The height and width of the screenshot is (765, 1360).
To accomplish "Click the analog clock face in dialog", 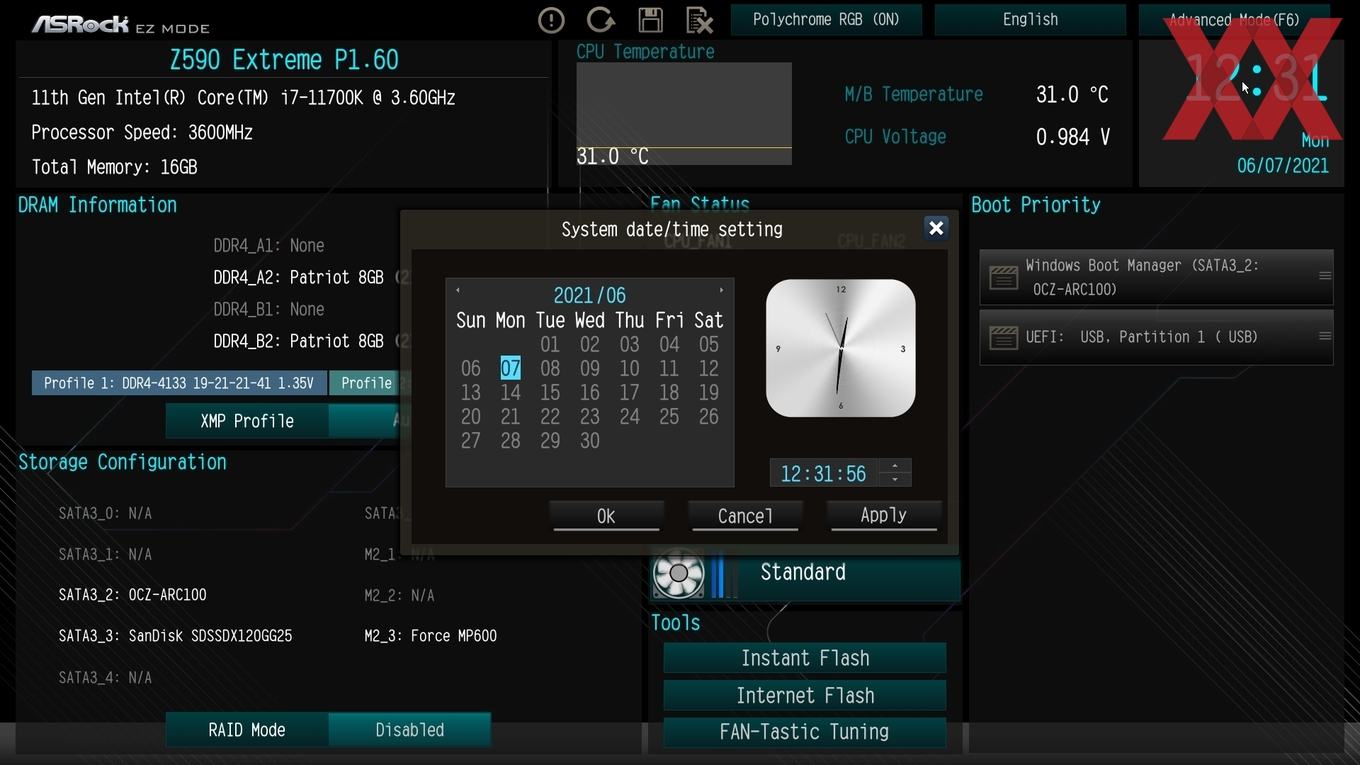I will pos(841,348).
